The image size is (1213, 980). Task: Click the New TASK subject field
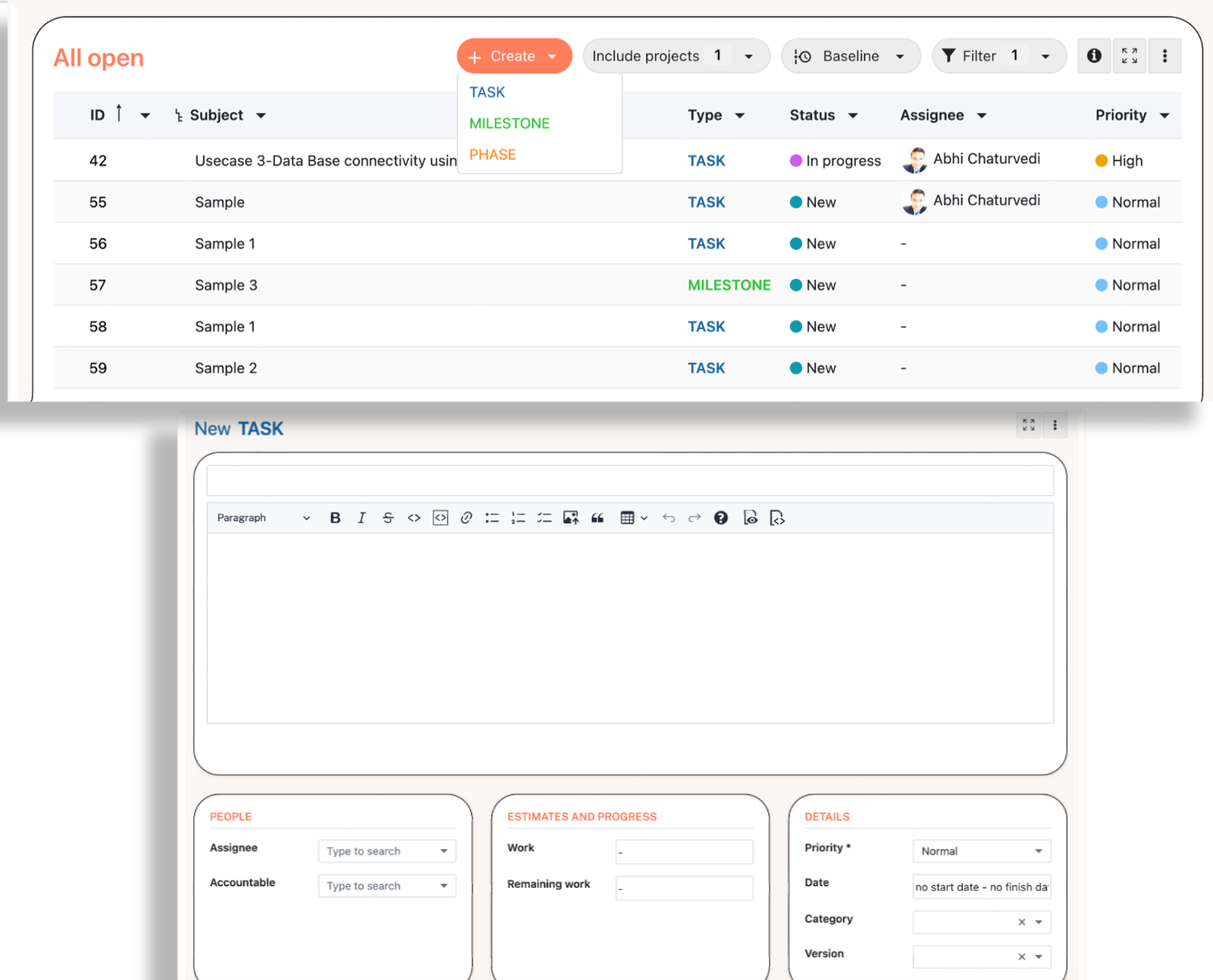pos(630,481)
